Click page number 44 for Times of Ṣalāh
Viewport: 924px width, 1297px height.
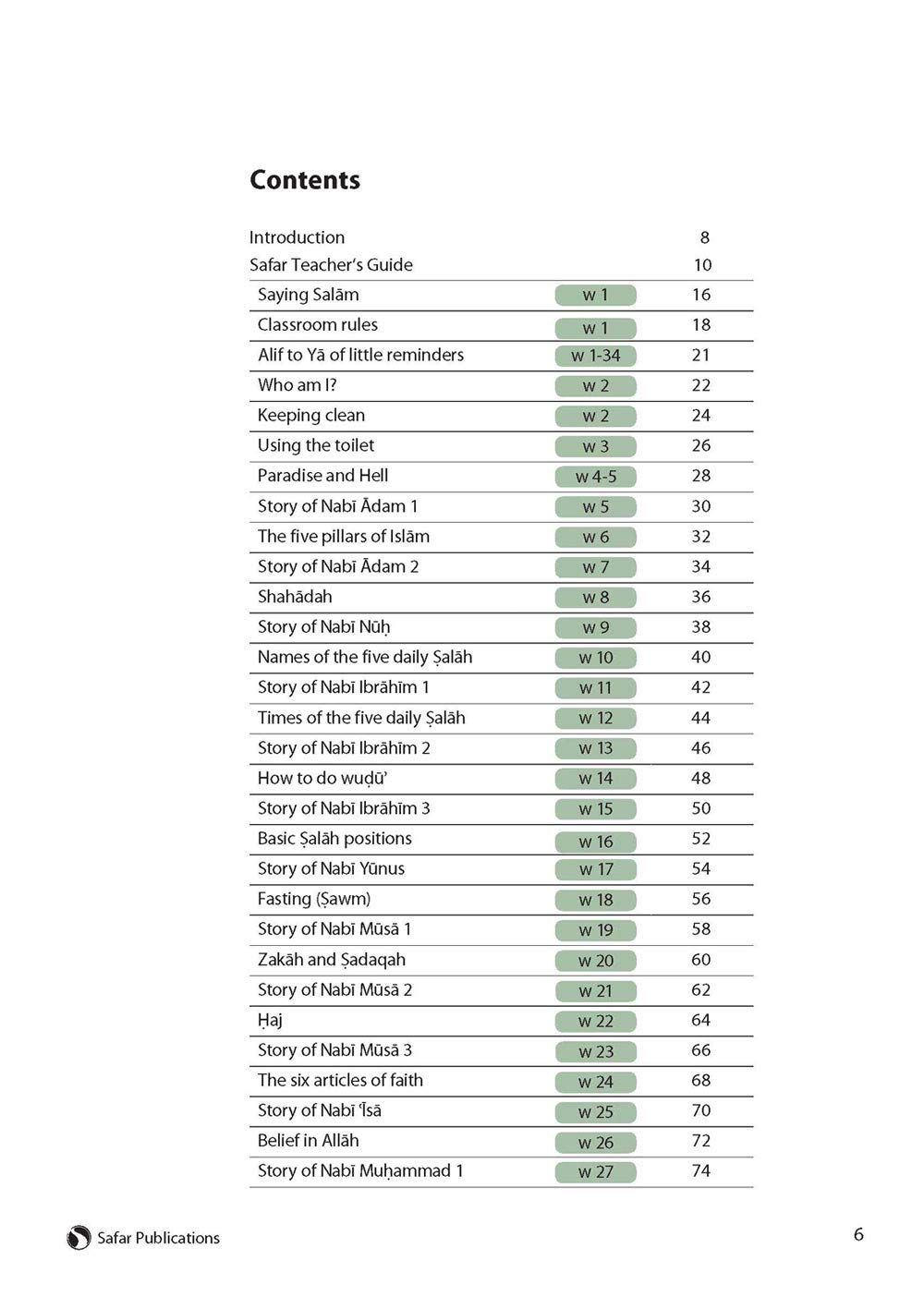click(701, 718)
